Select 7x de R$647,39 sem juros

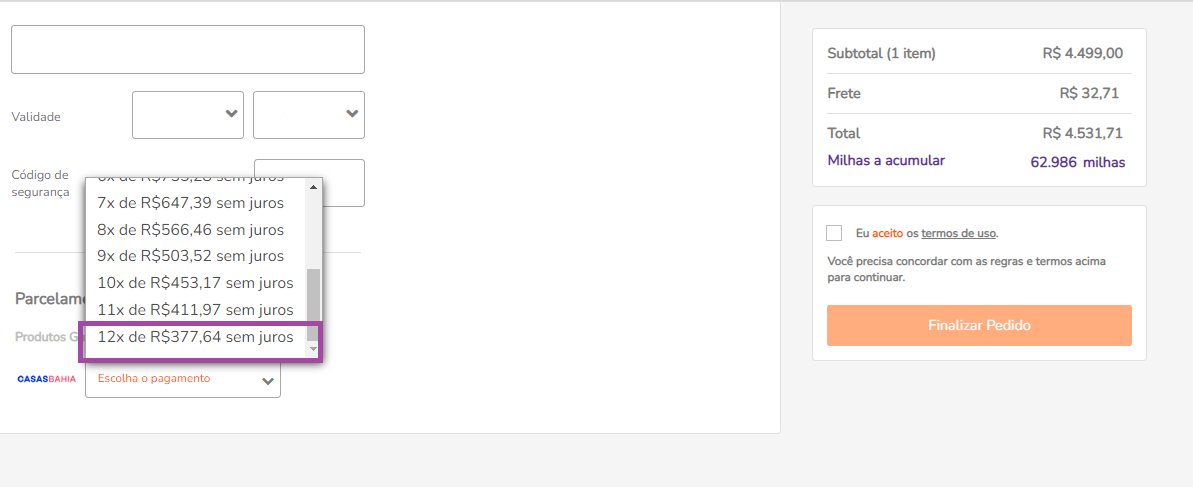[x=196, y=203]
